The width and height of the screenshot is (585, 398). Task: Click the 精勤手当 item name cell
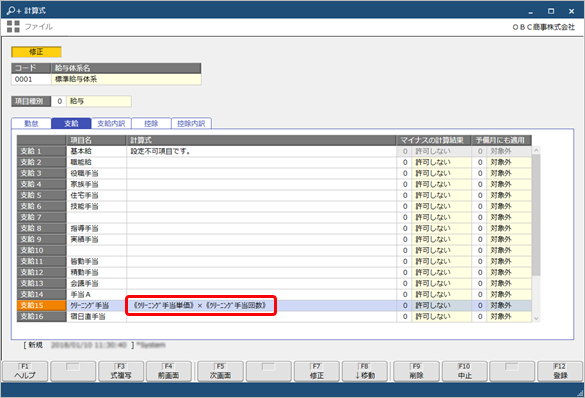click(96, 272)
